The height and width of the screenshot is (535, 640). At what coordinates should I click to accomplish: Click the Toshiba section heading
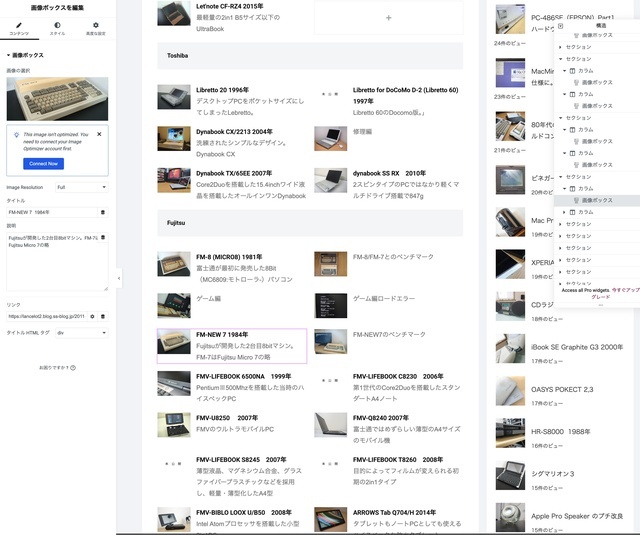[x=178, y=55]
